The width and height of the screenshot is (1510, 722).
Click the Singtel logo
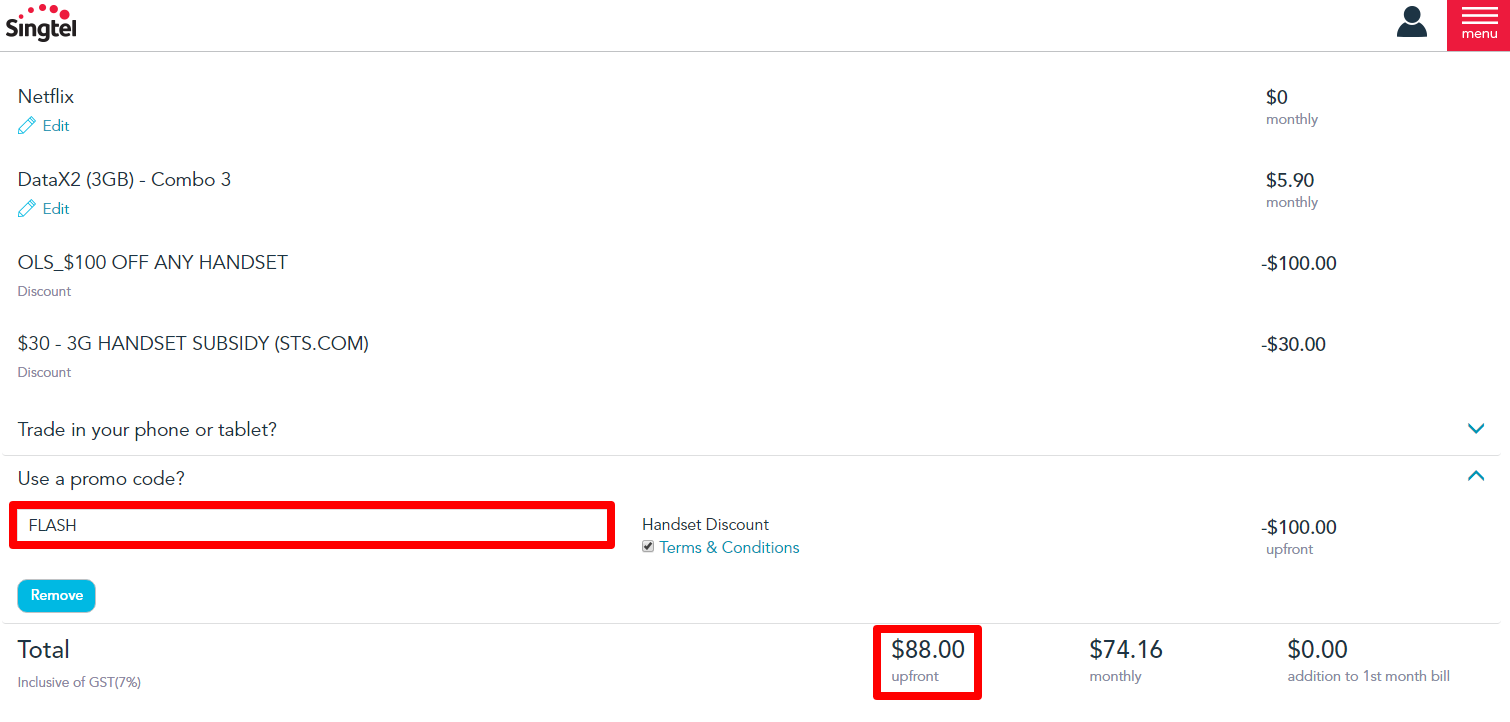tap(41, 22)
